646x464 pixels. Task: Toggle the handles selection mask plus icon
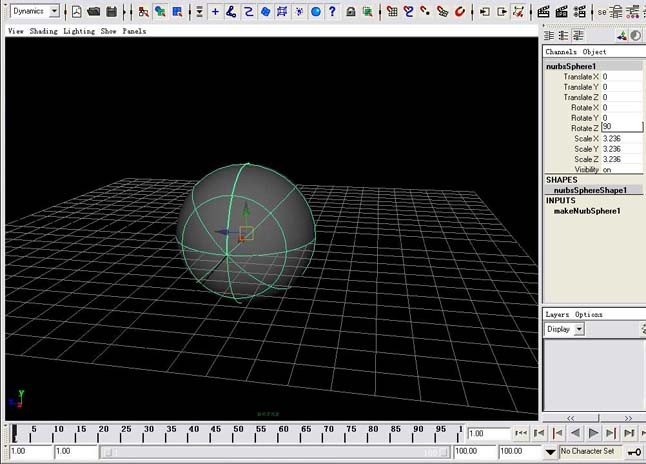(x=215, y=12)
